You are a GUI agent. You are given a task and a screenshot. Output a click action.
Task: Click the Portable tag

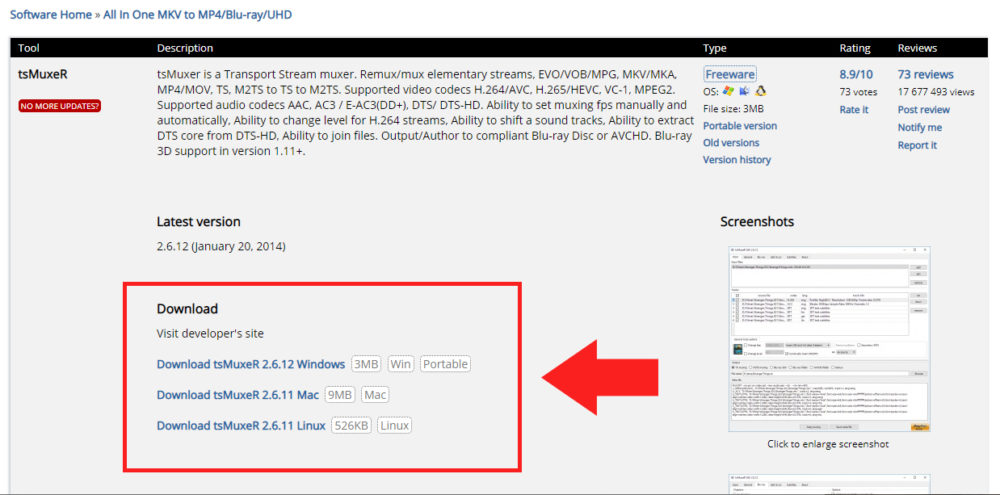[445, 364]
